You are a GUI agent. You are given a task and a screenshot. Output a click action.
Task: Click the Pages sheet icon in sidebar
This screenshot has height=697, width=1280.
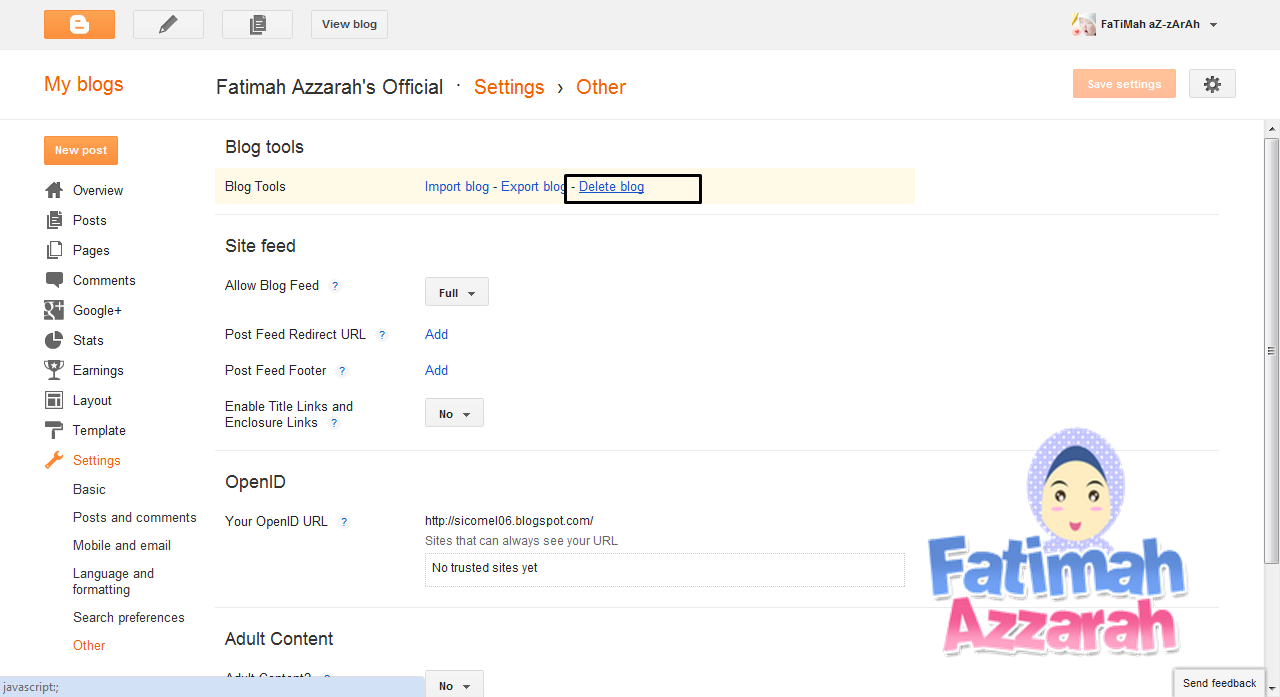(x=54, y=250)
